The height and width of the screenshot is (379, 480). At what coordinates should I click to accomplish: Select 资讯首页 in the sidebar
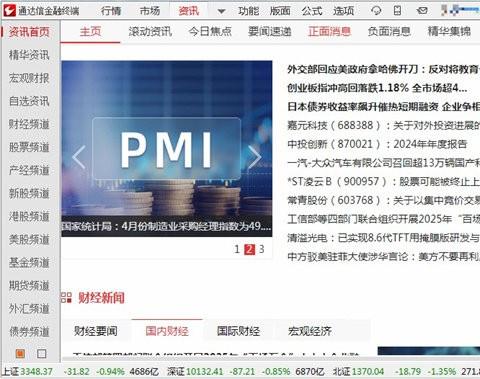click(x=29, y=32)
